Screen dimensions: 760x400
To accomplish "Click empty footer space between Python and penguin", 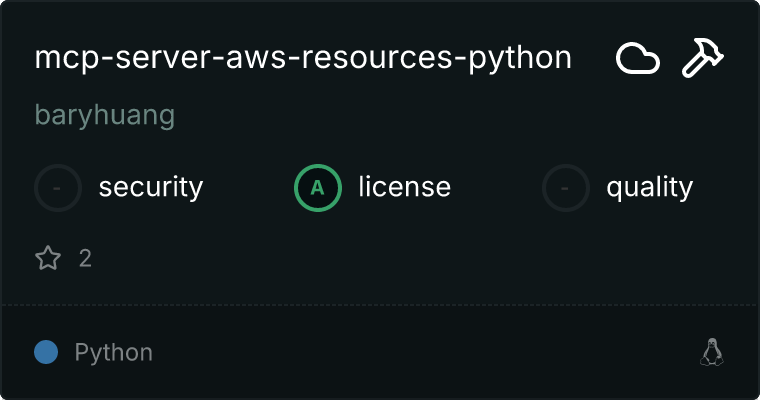I will [x=420, y=352].
